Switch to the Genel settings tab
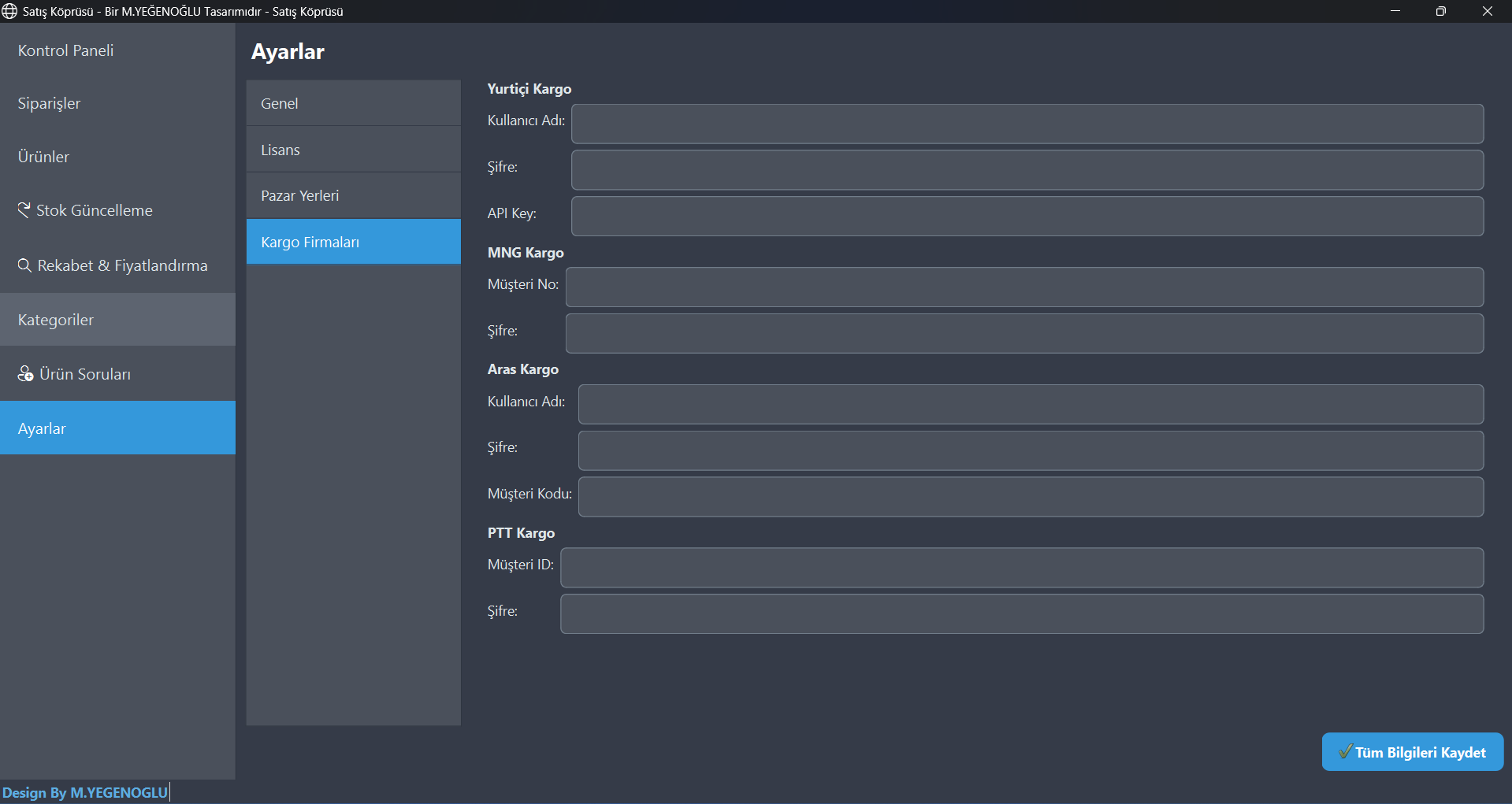 point(353,103)
